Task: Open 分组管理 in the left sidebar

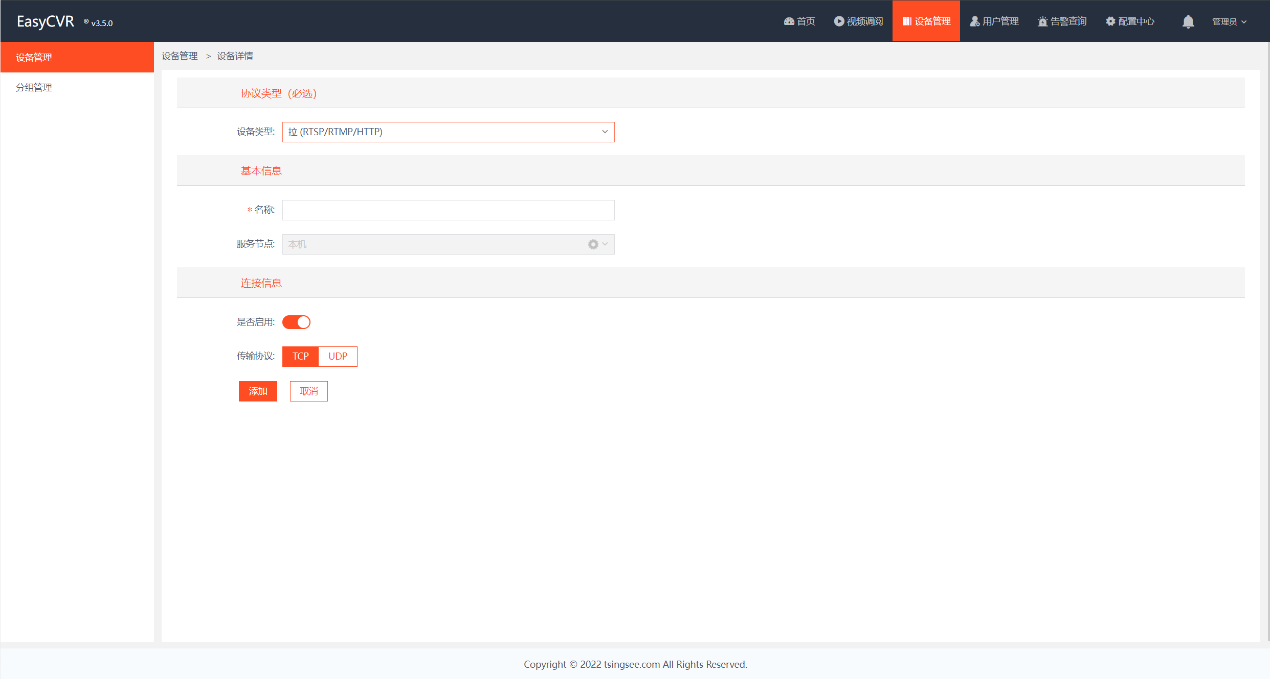Action: (77, 87)
